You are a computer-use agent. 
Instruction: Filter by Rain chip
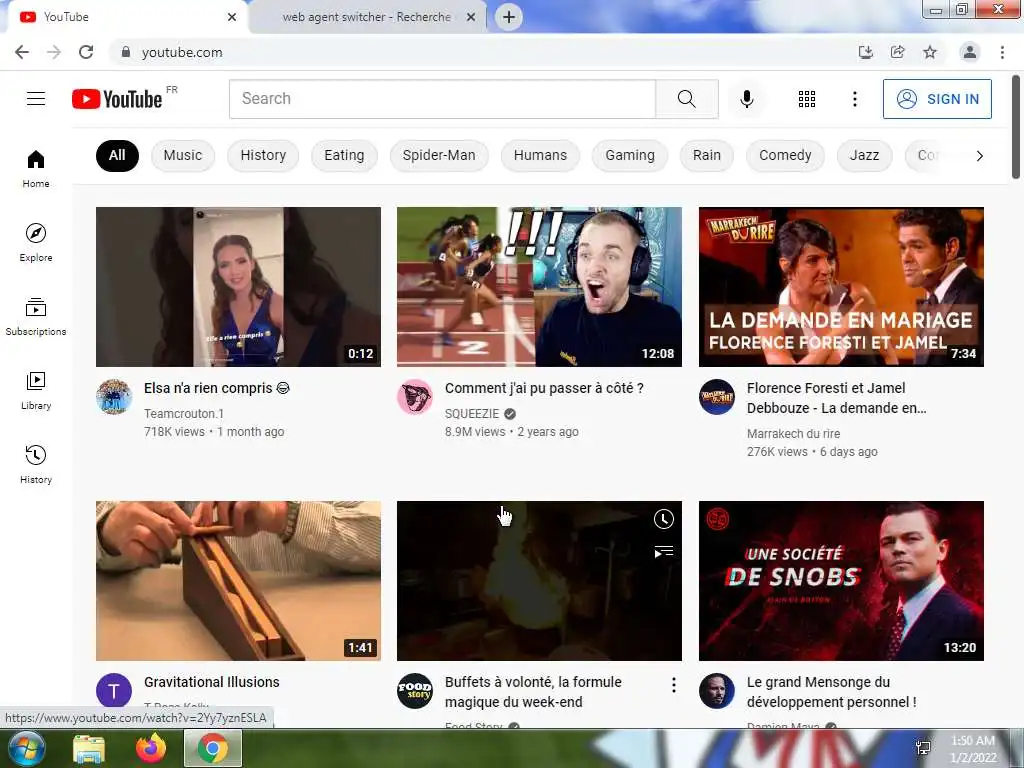point(707,155)
